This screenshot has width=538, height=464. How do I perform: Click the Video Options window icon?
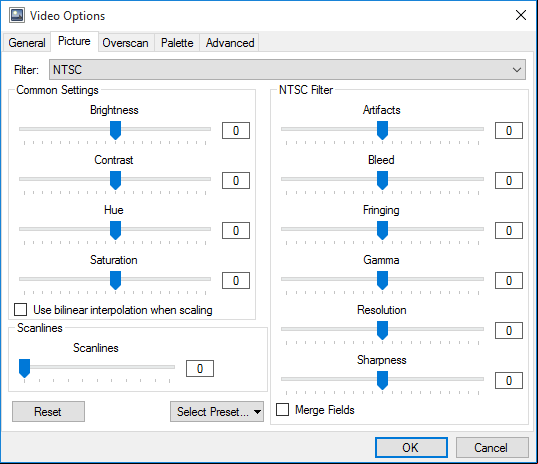17,15
